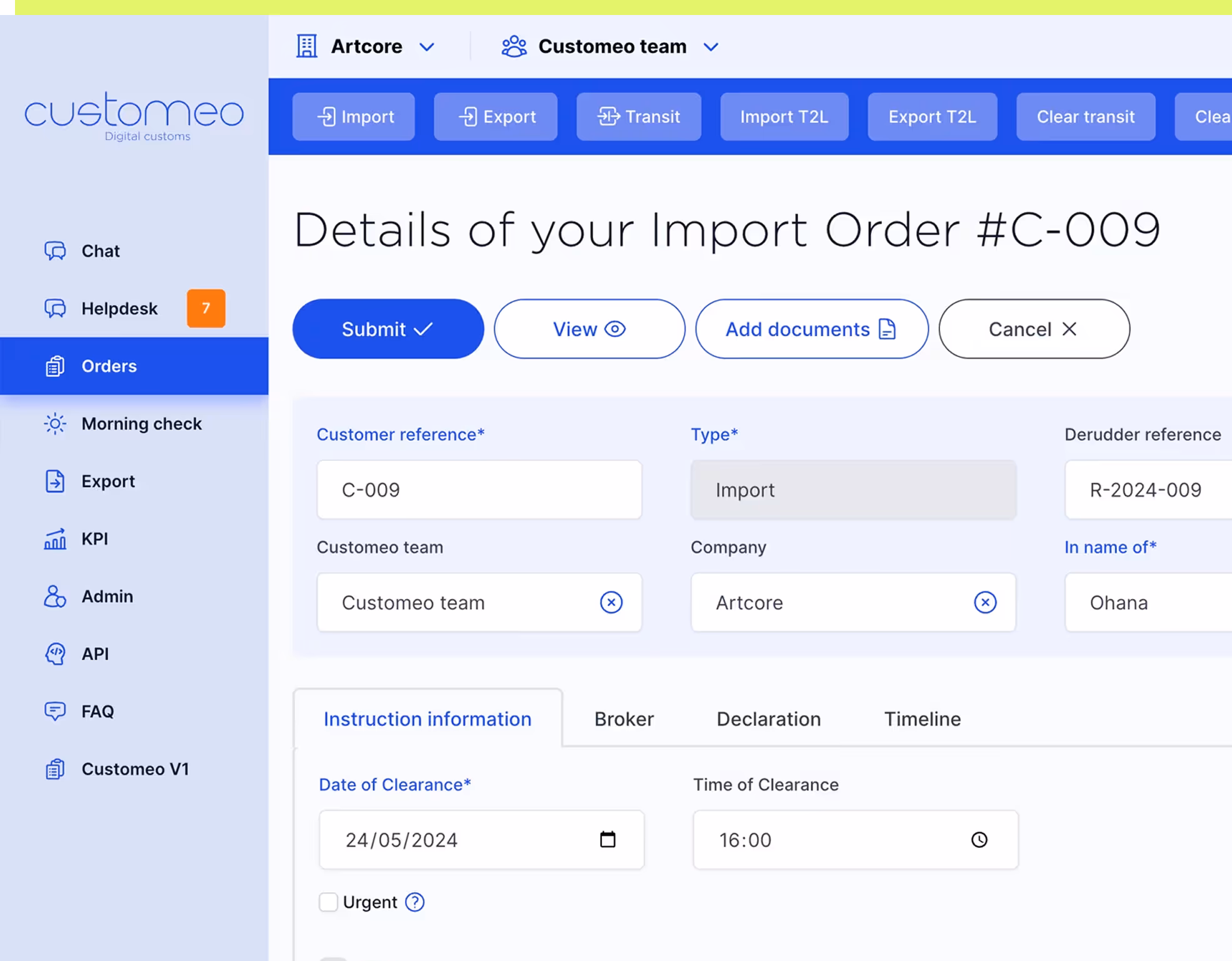Open the API section in sidebar

click(x=95, y=653)
